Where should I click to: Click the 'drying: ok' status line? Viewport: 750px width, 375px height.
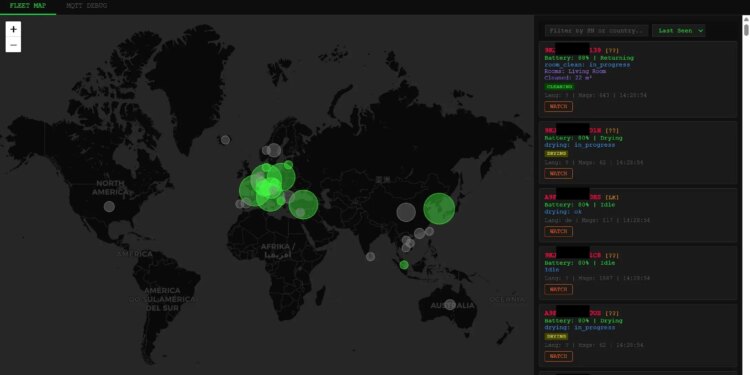pyautogui.click(x=562, y=211)
